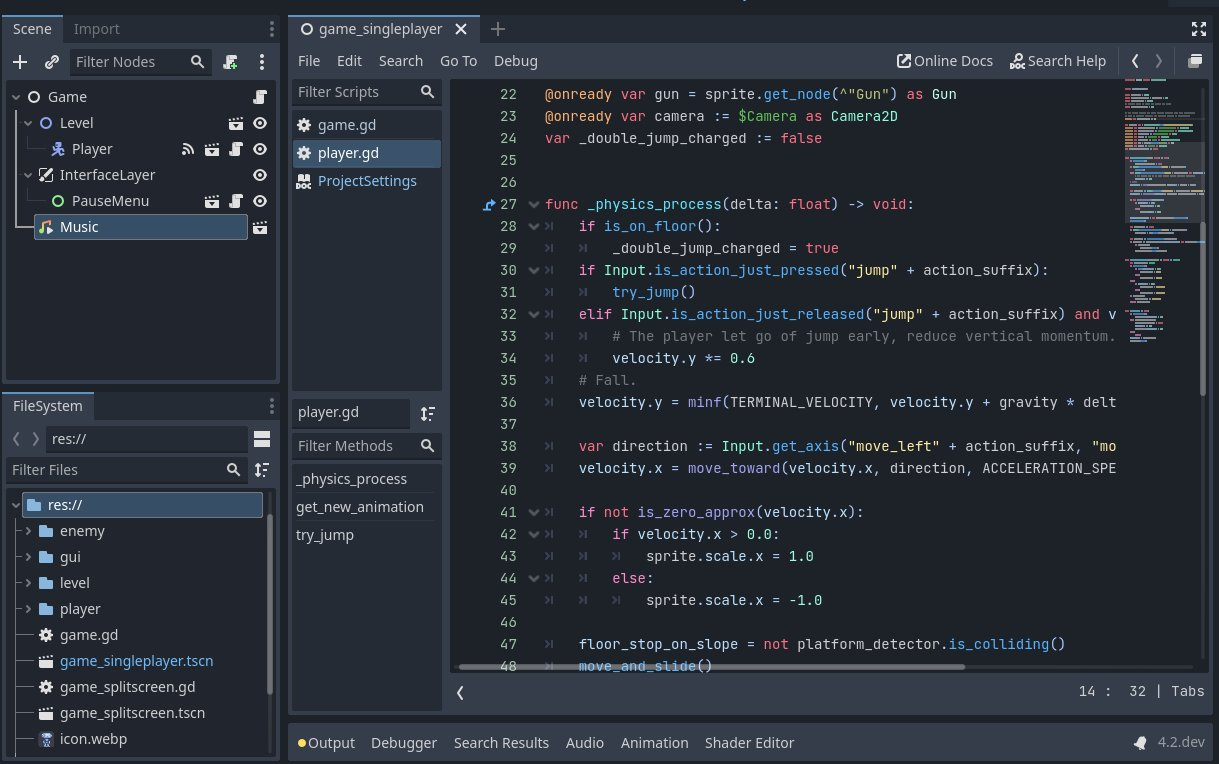The image size is (1219, 764).
Task: Go to previous edited document arrow
Action: click(x=1135, y=61)
